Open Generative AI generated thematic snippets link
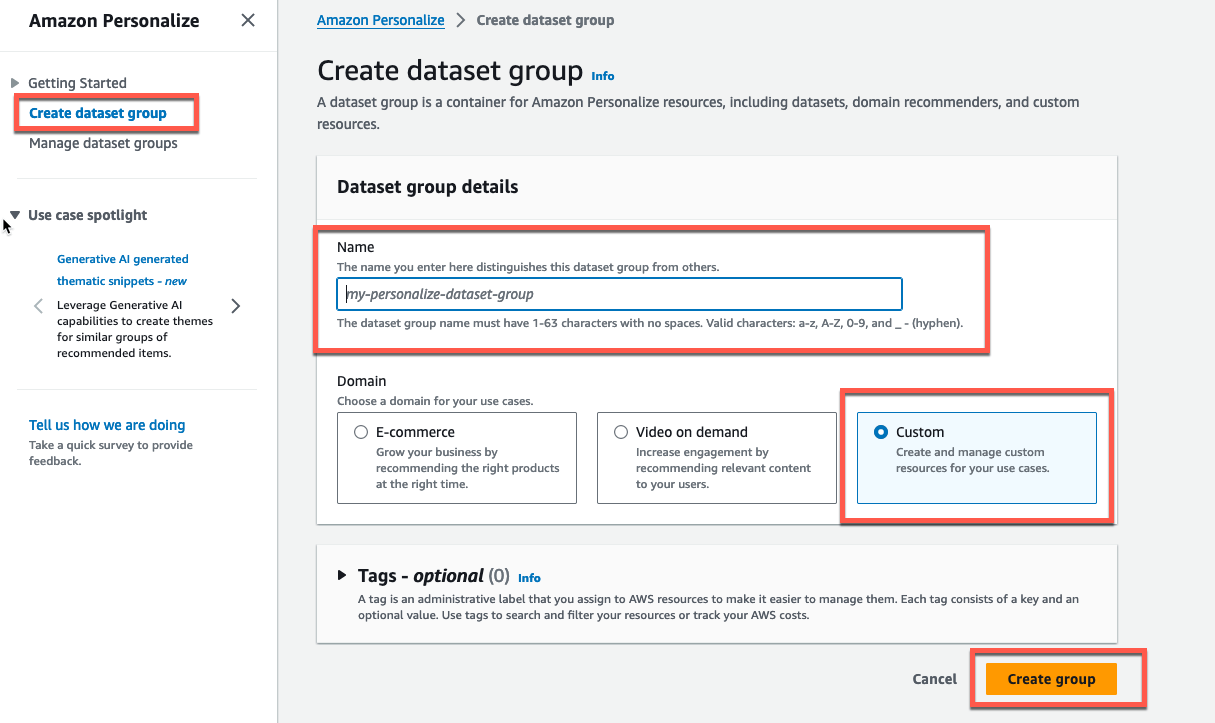This screenshot has width=1215, height=723. pos(122,270)
